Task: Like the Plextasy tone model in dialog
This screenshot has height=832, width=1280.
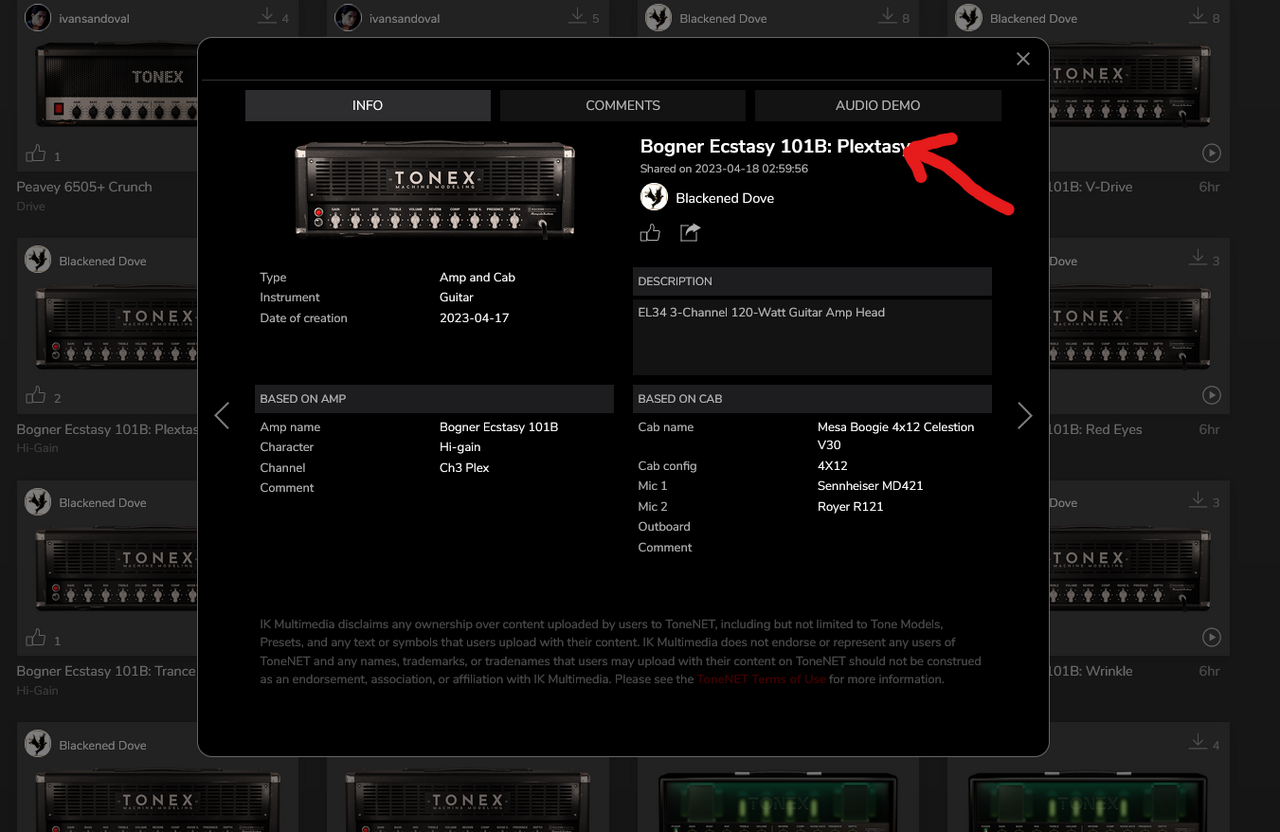Action: click(650, 233)
